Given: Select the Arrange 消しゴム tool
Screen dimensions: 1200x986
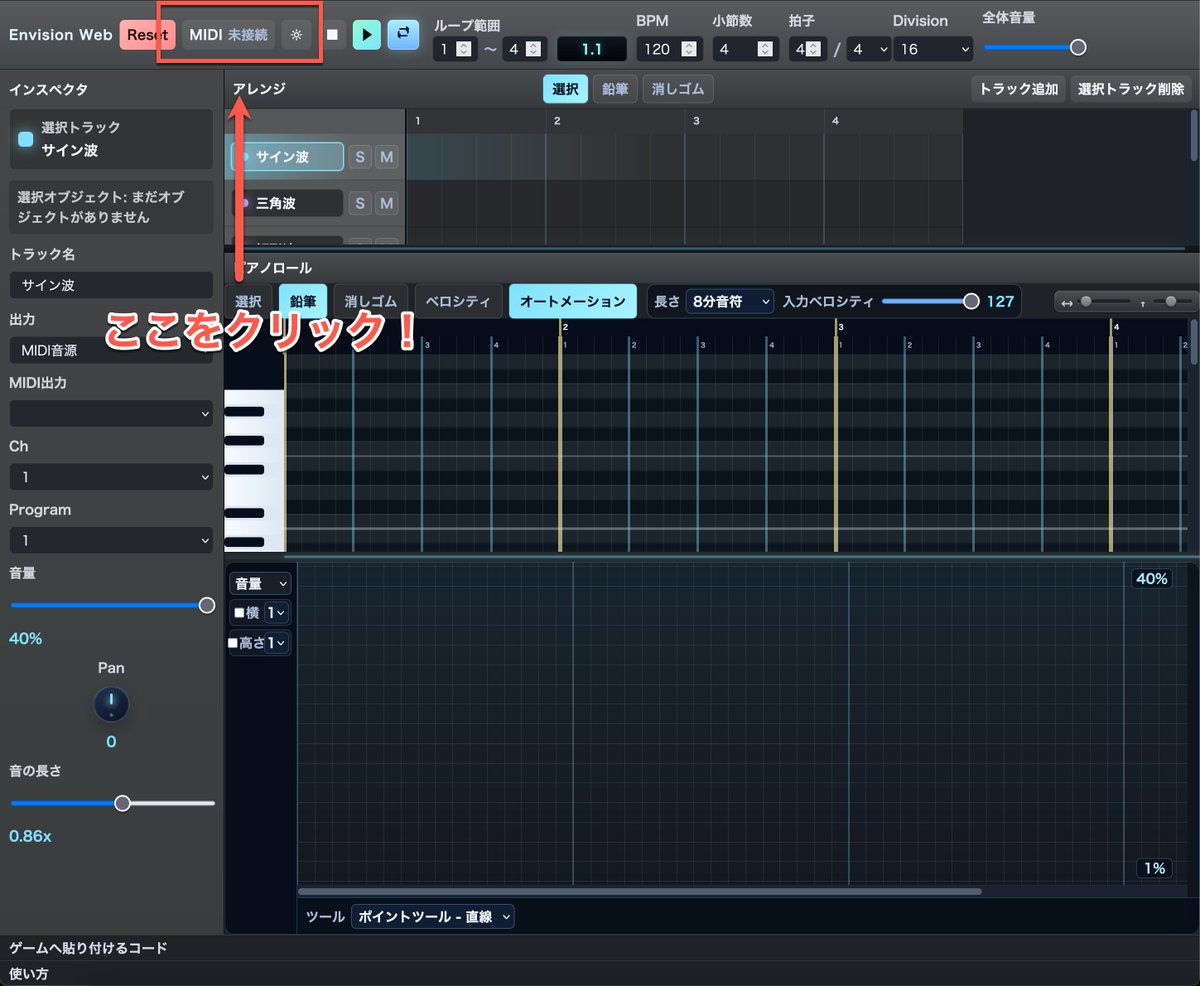Looking at the screenshot, I should tap(678, 89).
